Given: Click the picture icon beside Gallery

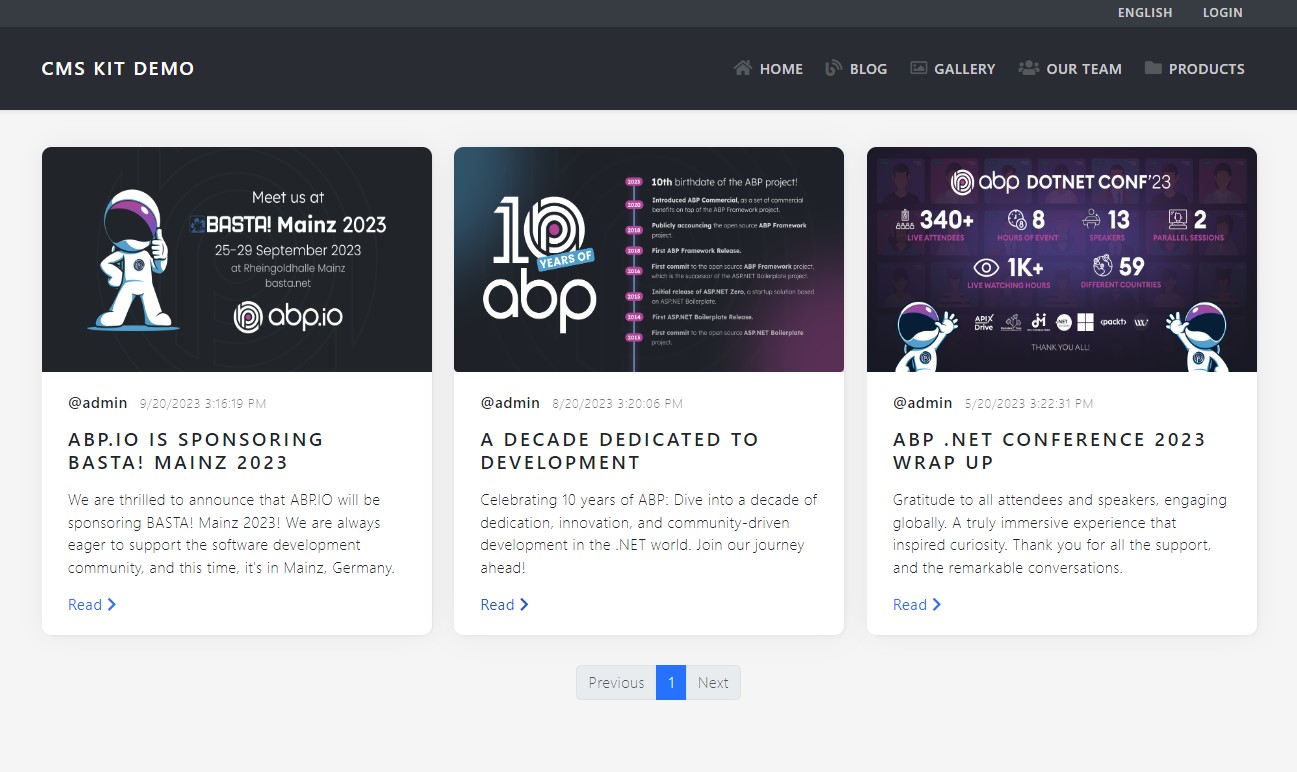Looking at the screenshot, I should click(x=918, y=68).
